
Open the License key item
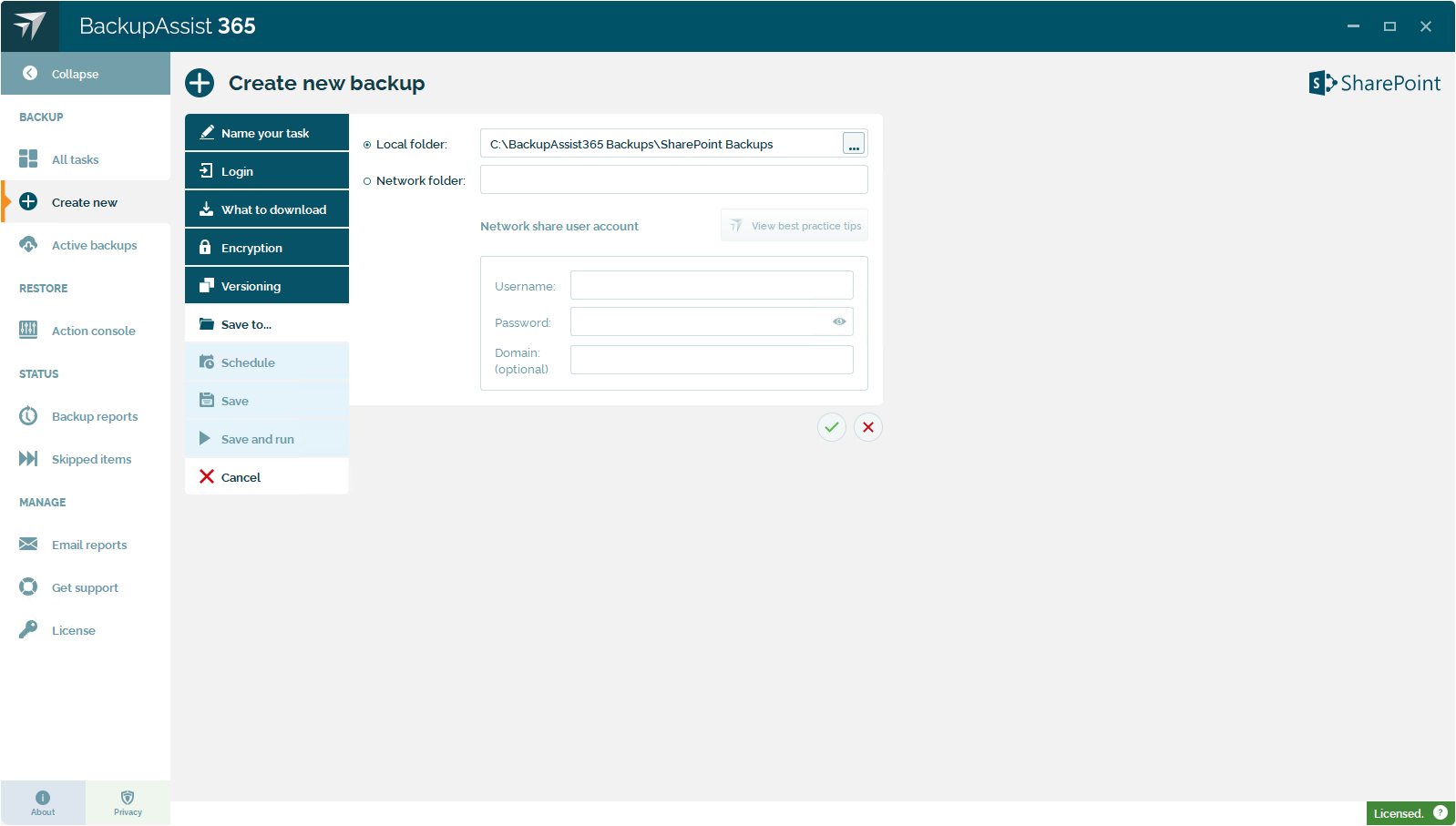[x=73, y=630]
